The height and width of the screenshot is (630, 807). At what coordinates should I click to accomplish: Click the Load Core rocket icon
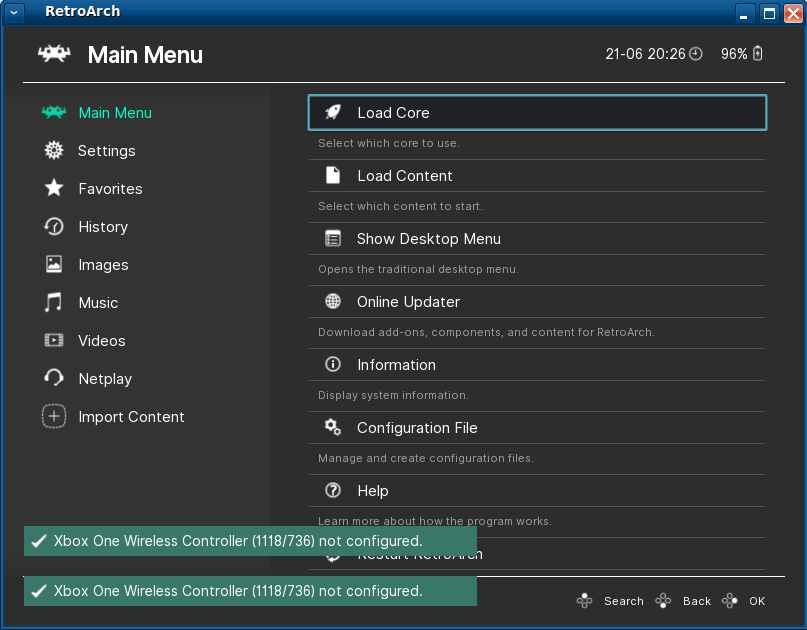click(333, 112)
